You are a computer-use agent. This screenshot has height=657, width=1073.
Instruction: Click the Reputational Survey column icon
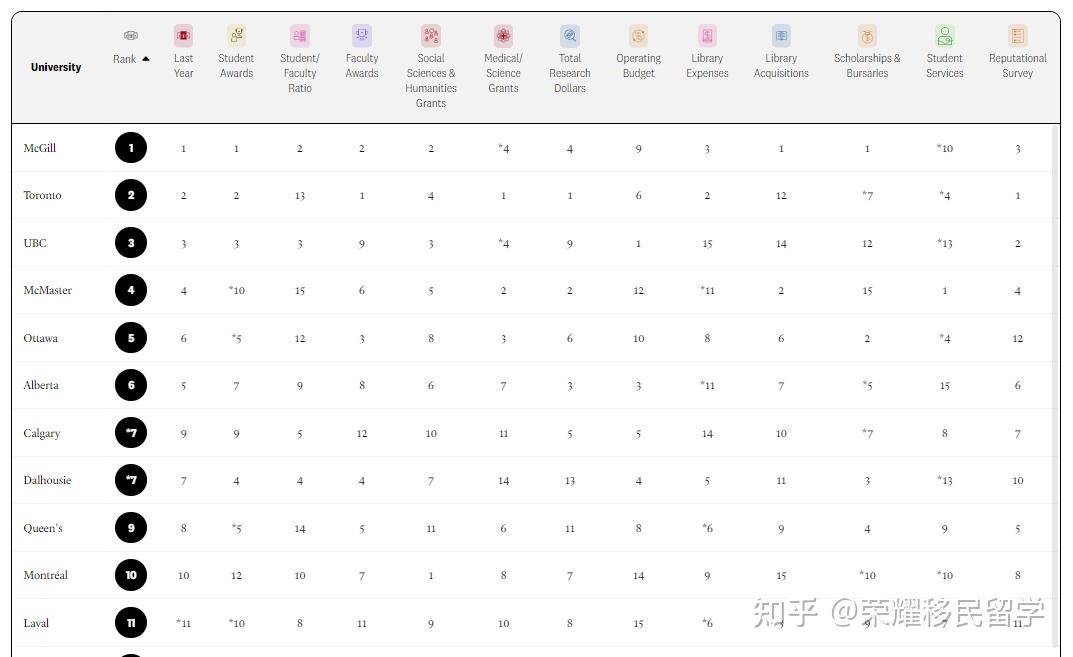[x=1018, y=35]
